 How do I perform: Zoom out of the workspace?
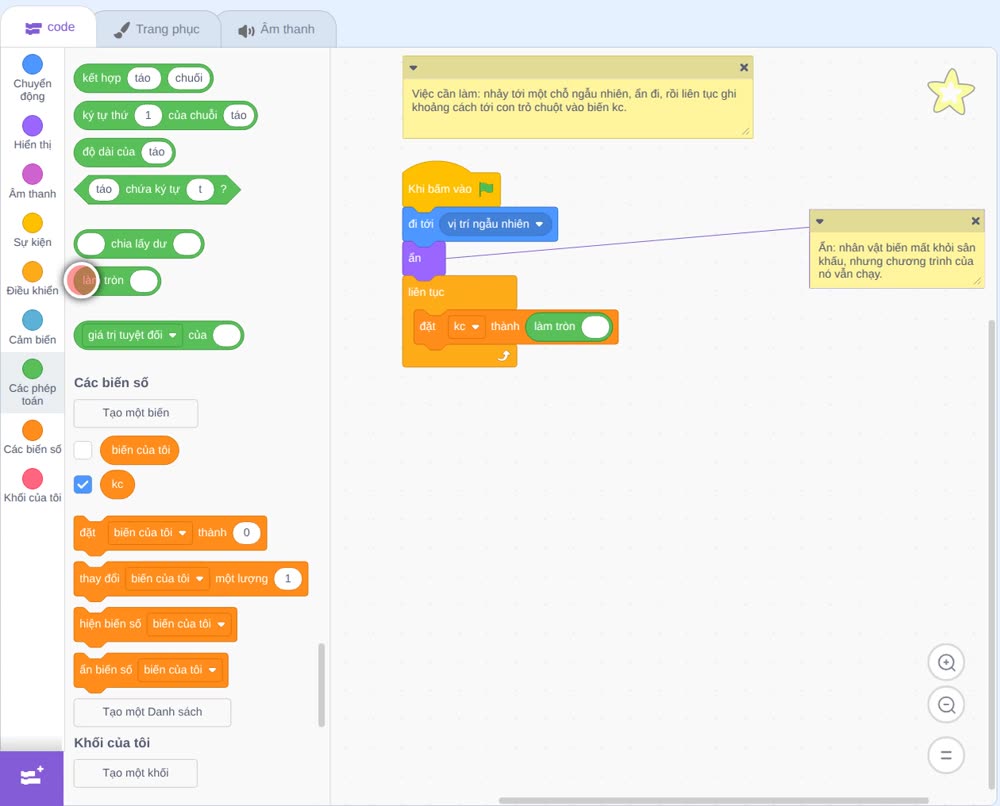pos(946,705)
